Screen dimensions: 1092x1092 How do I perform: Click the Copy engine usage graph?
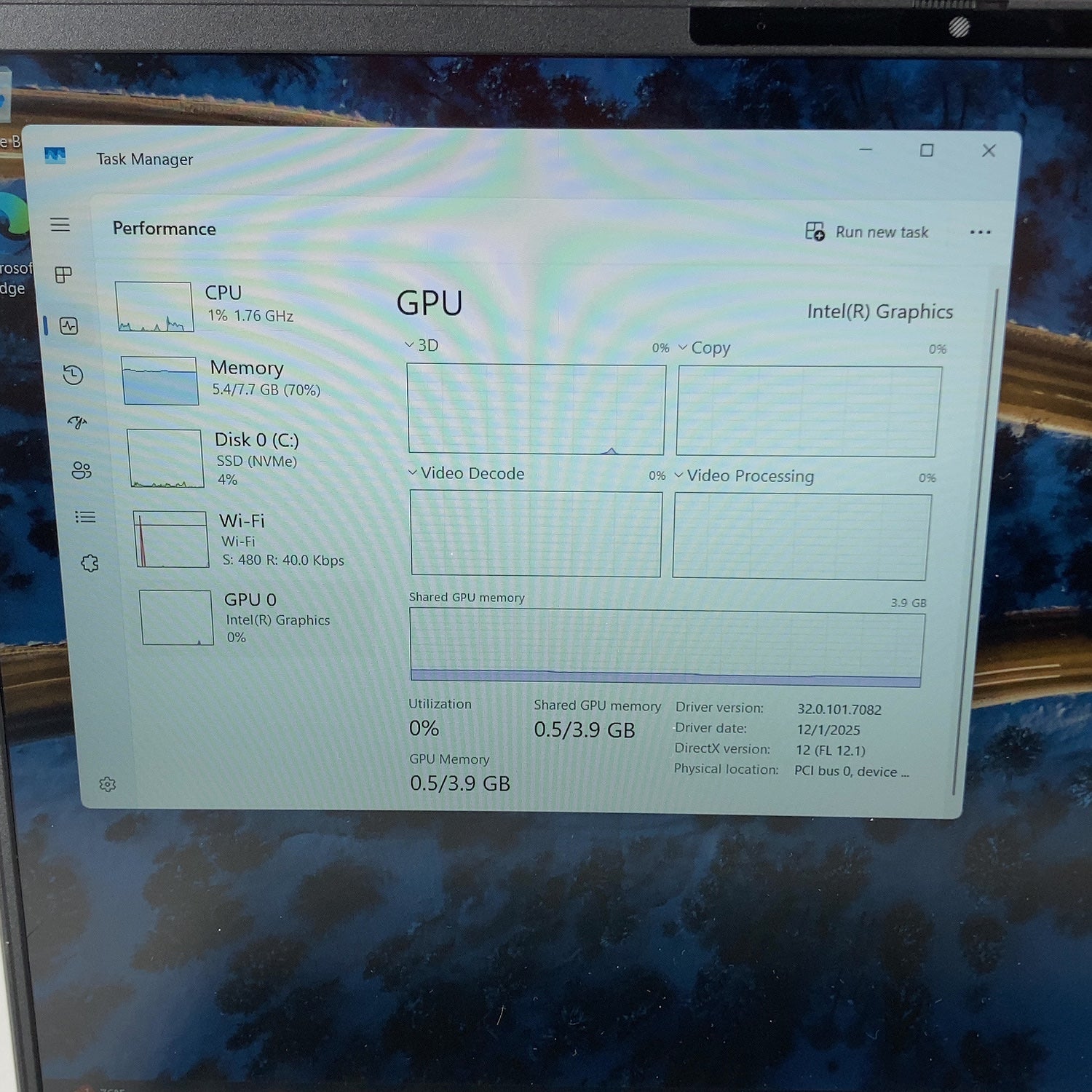[808, 411]
